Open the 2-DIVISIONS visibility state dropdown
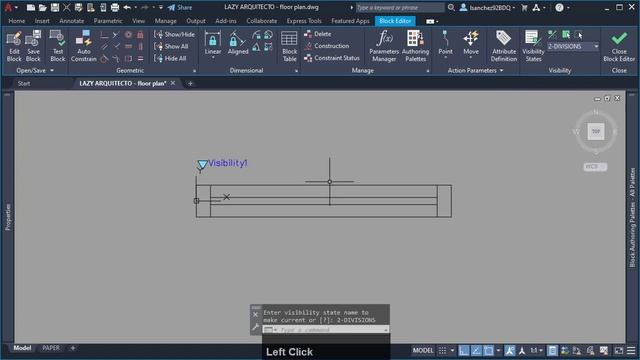Screen dimensions: 640x360 (596, 47)
